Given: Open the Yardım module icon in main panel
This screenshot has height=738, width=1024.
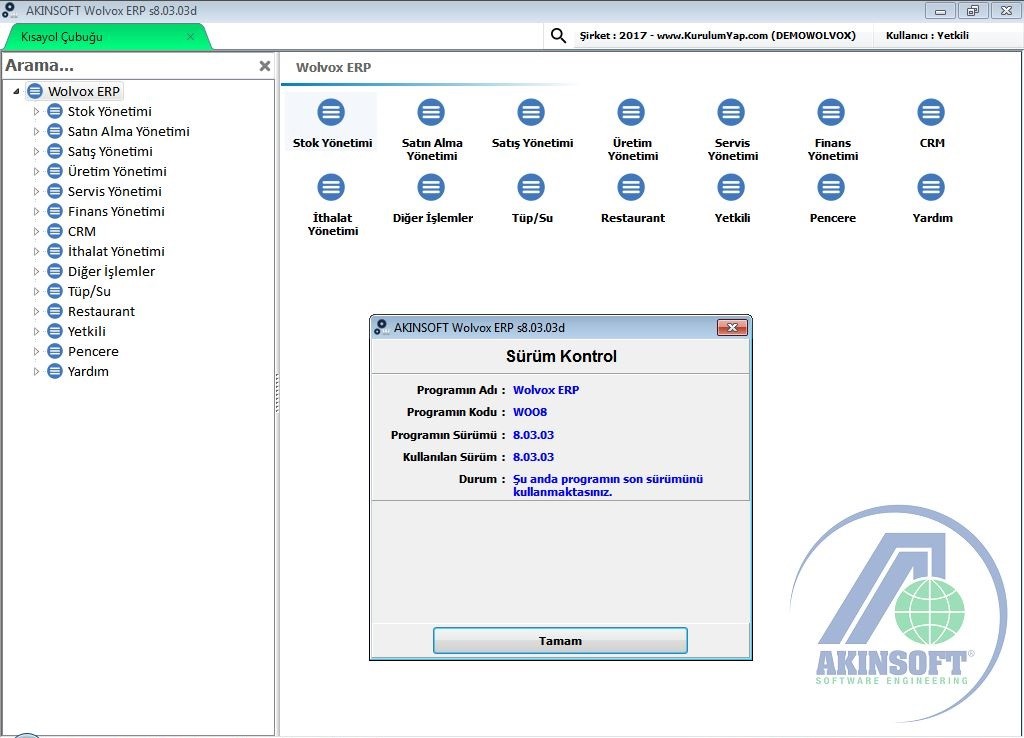Looking at the screenshot, I should coord(931,187).
